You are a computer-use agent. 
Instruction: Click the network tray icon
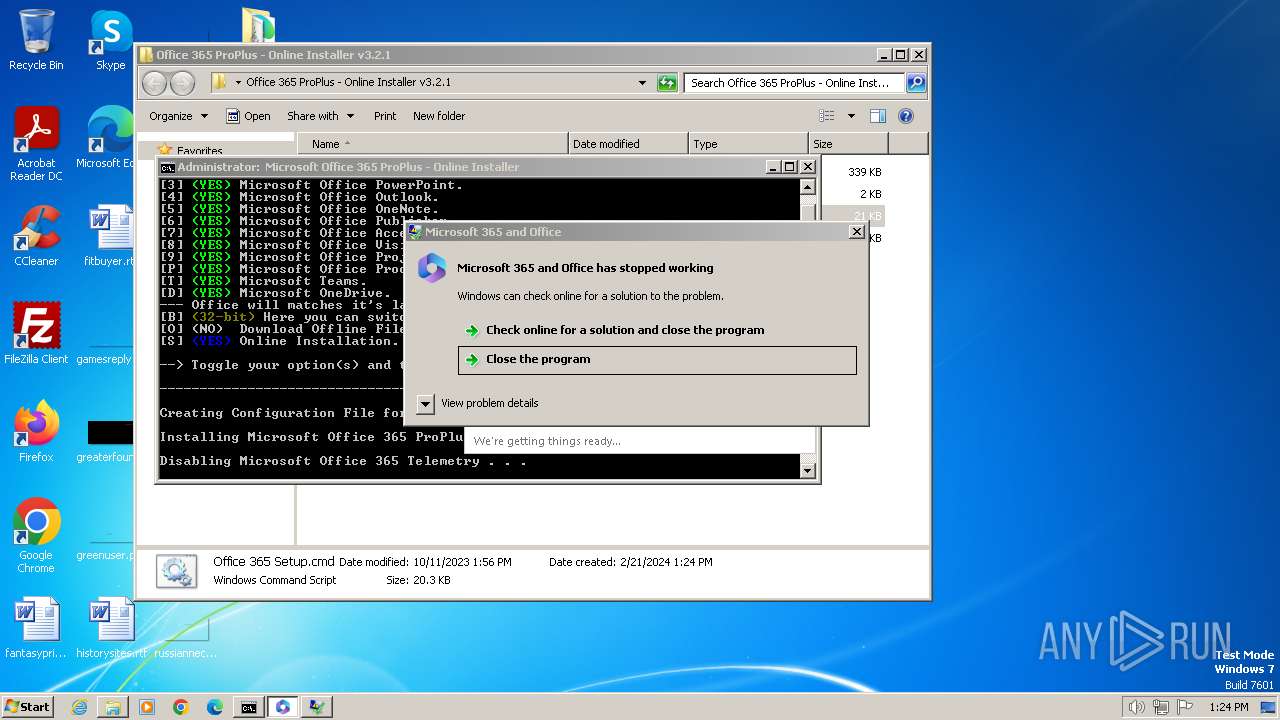point(1161,707)
